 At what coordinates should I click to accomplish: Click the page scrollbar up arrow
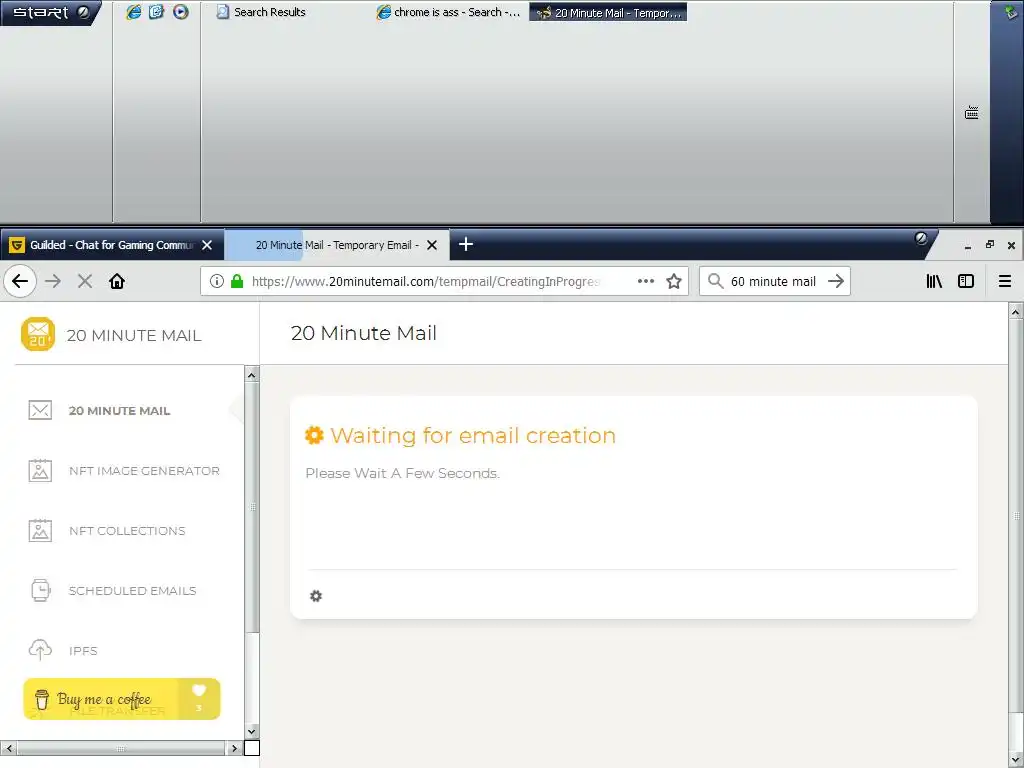click(x=1016, y=312)
